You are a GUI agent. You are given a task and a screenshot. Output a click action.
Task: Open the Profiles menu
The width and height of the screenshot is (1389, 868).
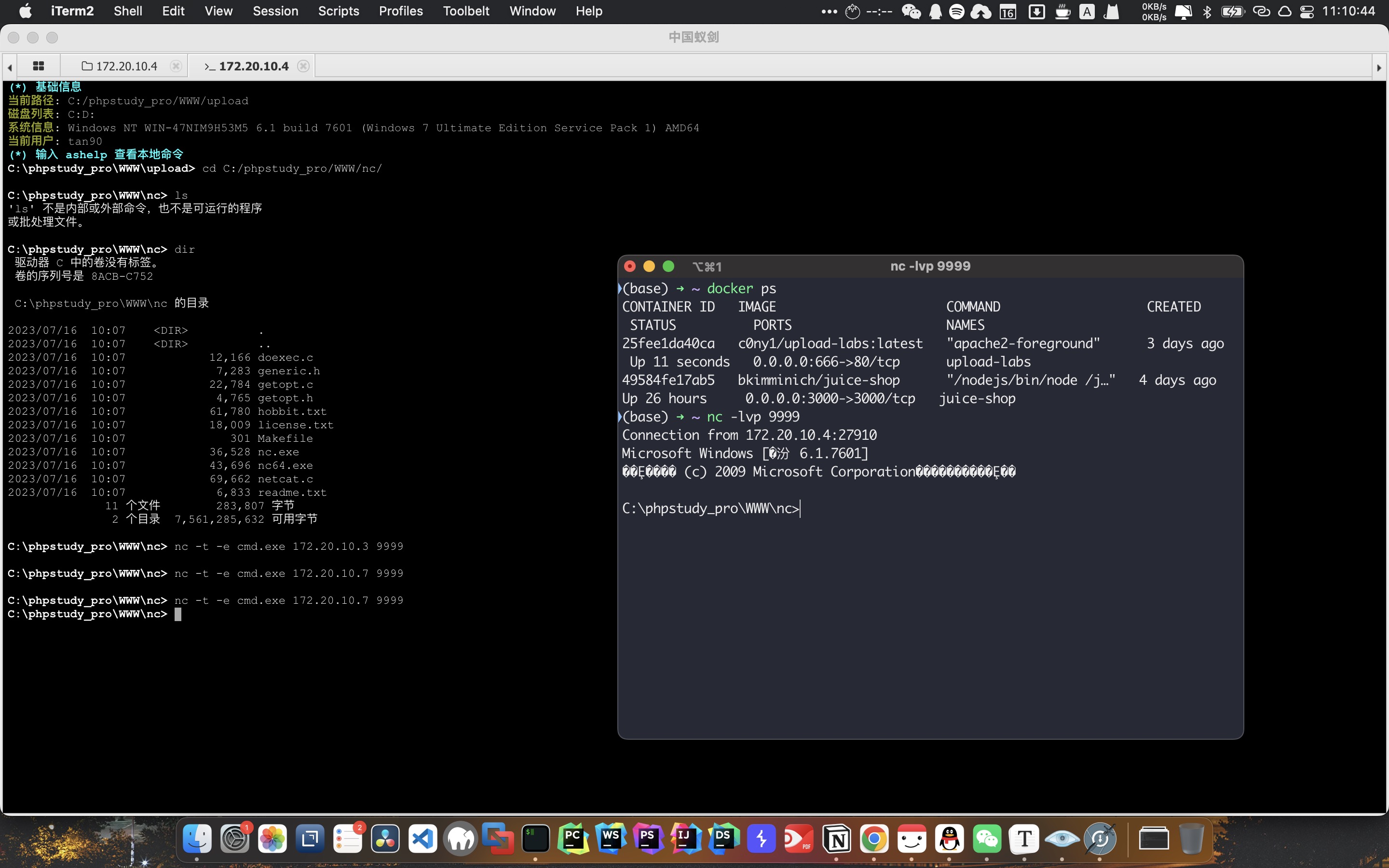pos(400,11)
